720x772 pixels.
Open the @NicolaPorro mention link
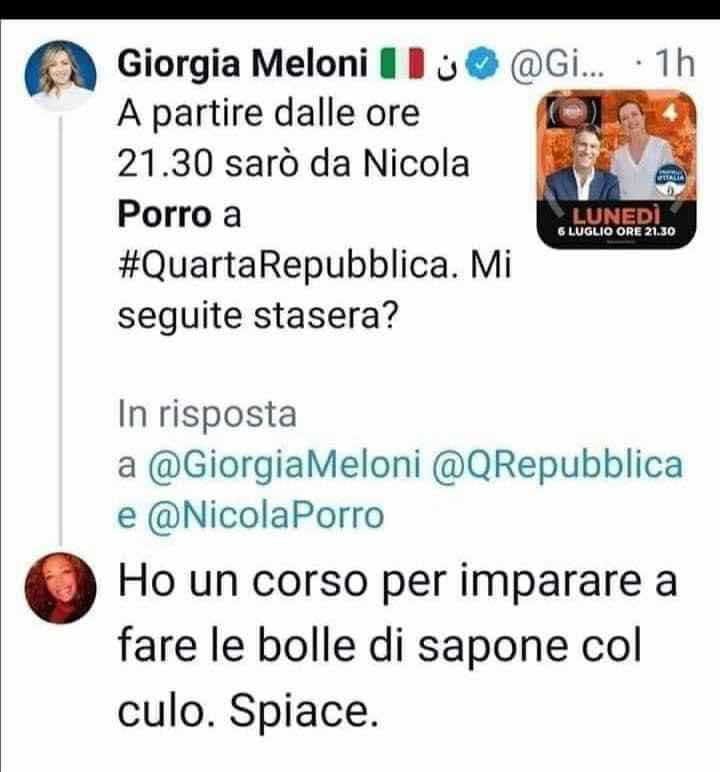tap(265, 515)
